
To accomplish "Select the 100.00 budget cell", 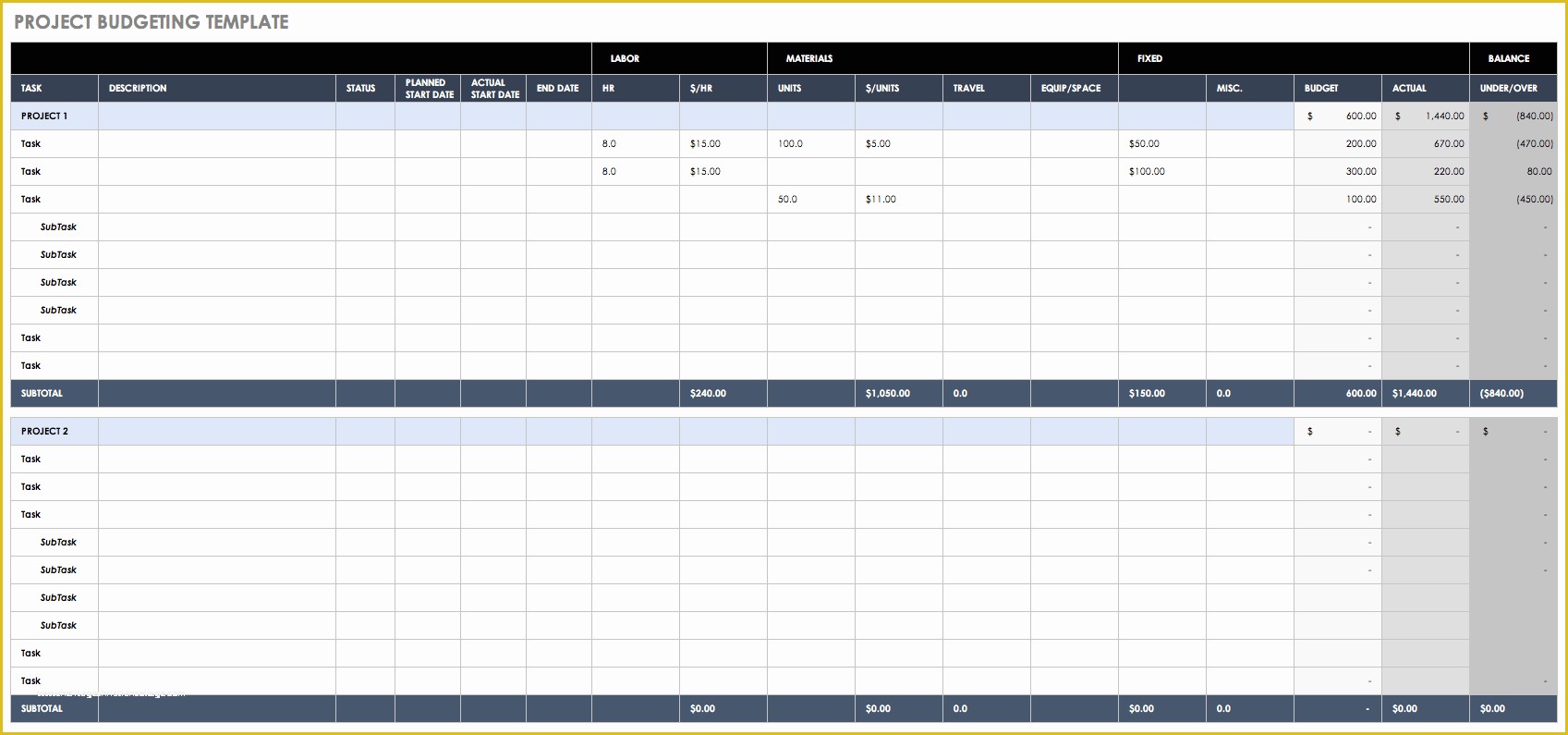I will [1338, 199].
